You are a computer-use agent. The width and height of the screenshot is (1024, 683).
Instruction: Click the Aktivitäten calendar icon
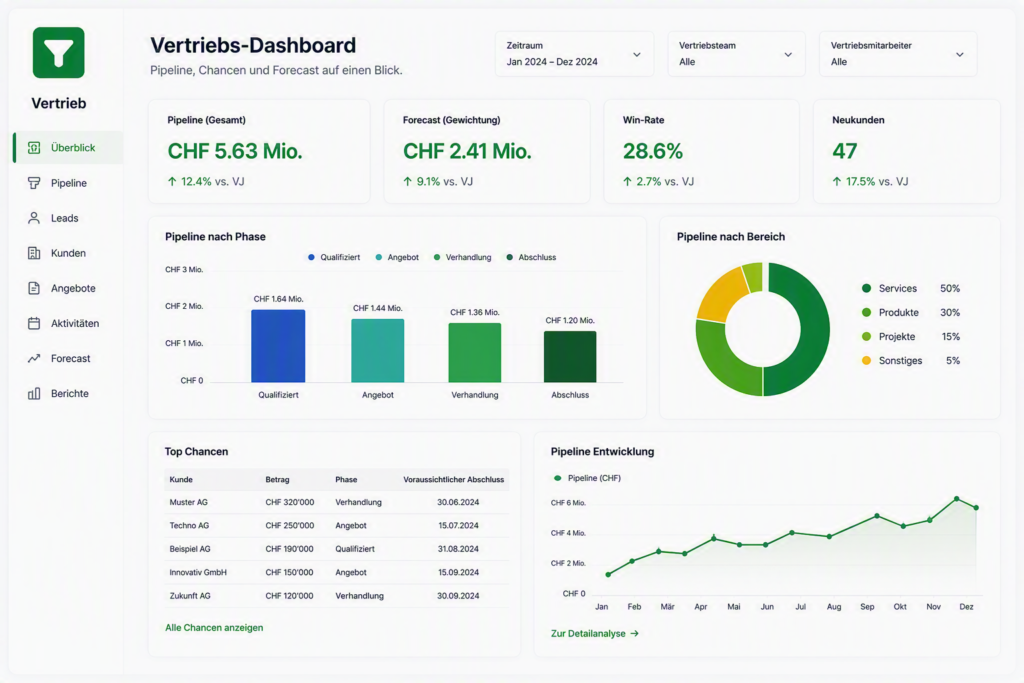34,323
